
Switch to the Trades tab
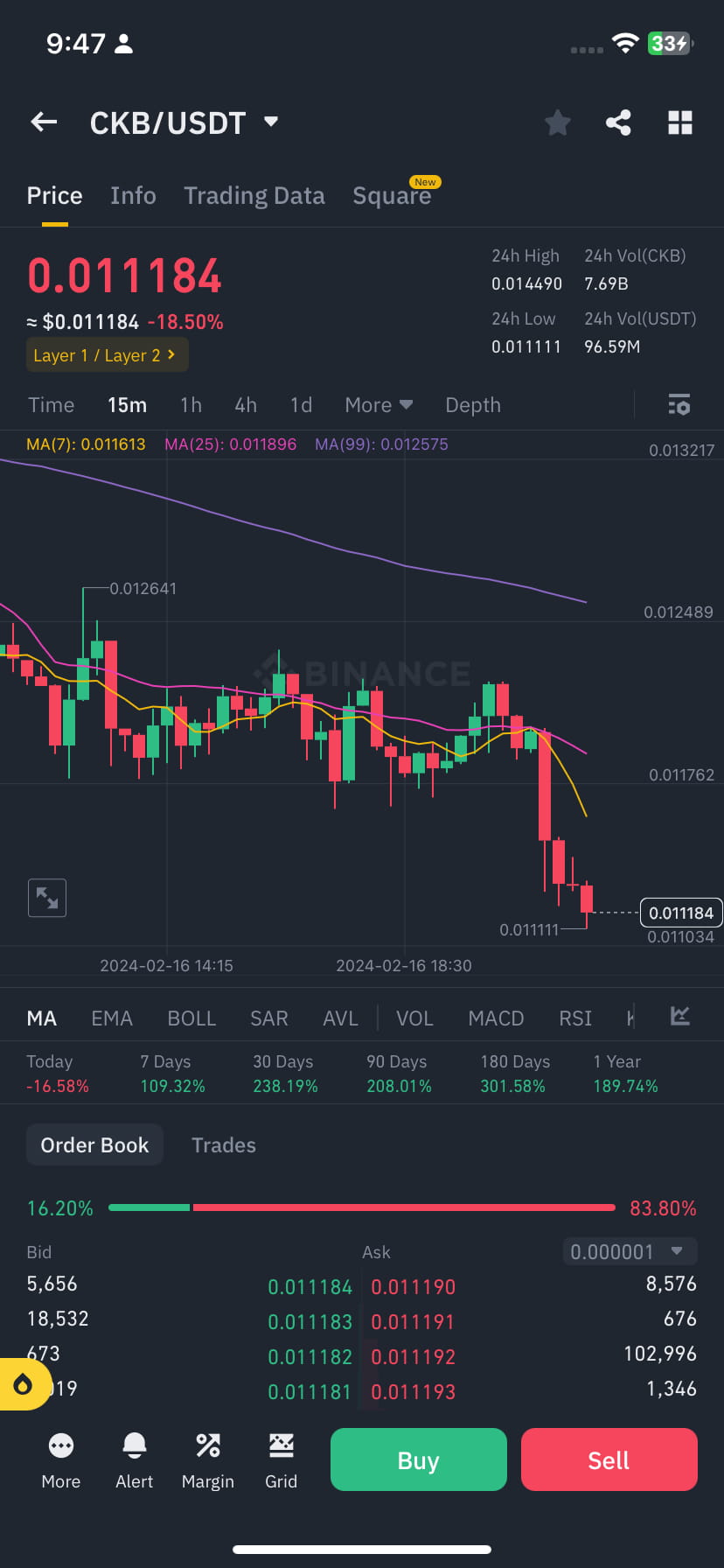point(223,1144)
